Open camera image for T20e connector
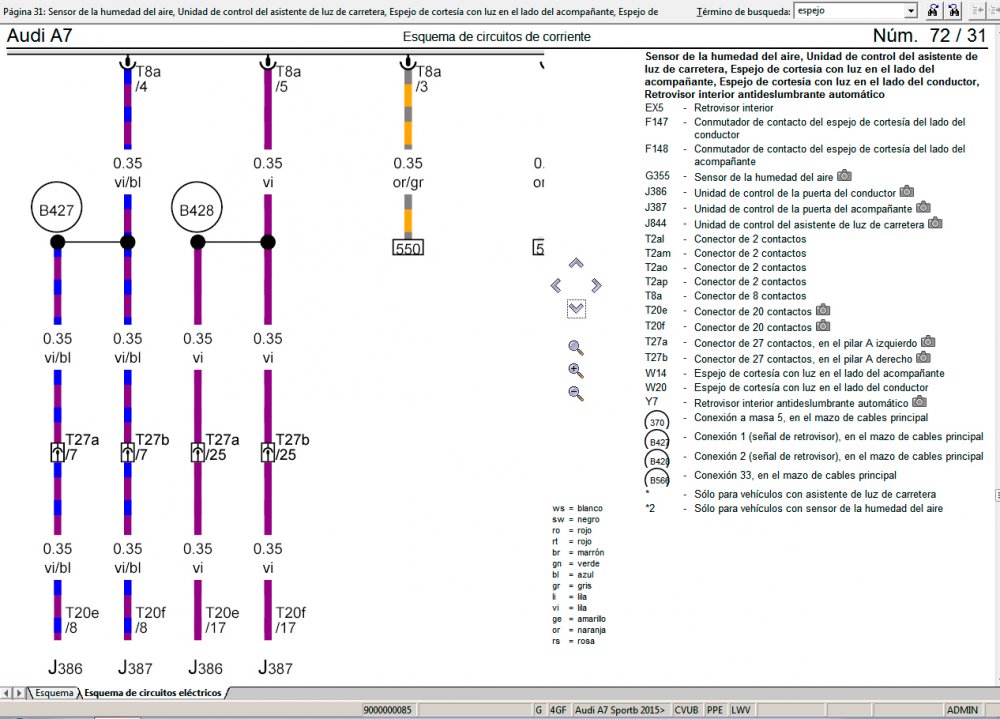Image resolution: width=1000 pixels, height=719 pixels. click(x=823, y=310)
